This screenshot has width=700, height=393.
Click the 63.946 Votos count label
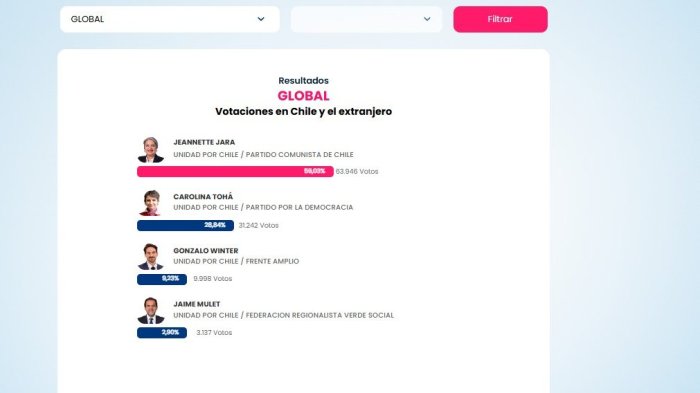pyautogui.click(x=357, y=171)
